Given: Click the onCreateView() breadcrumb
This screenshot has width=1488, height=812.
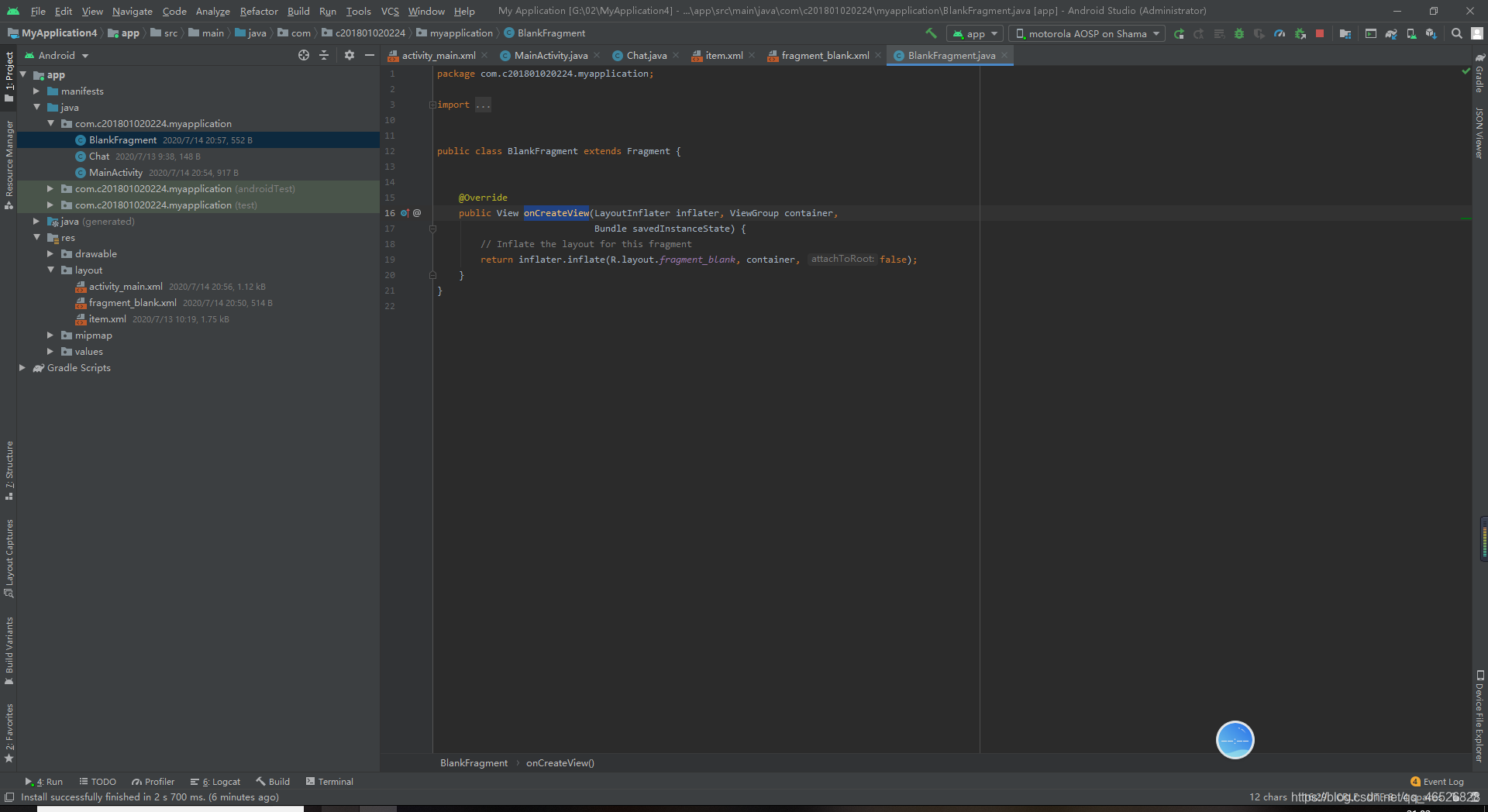Looking at the screenshot, I should (x=560, y=763).
